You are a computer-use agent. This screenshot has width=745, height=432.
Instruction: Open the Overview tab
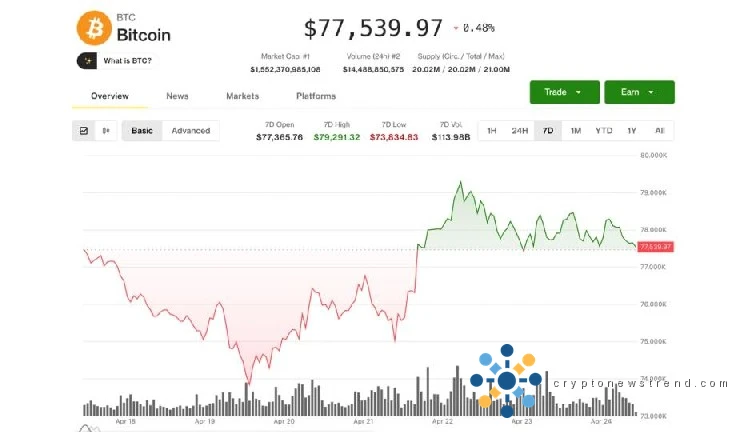(109, 96)
